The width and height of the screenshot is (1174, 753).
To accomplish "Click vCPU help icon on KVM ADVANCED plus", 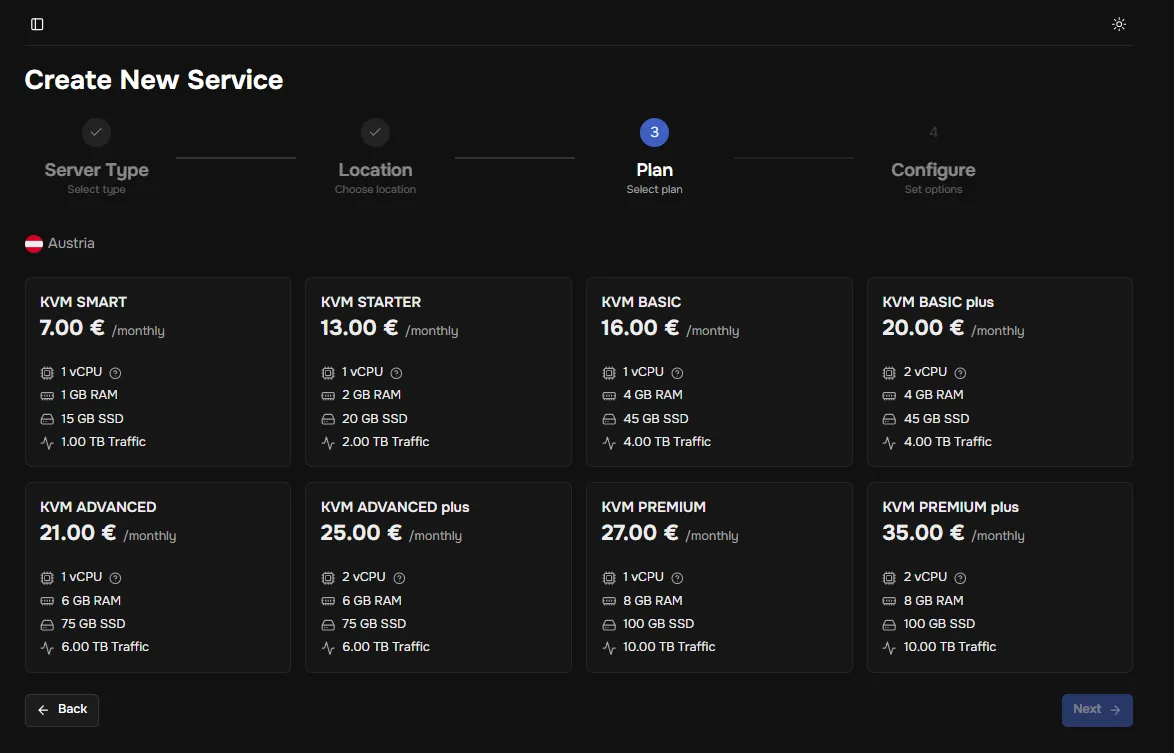I will (399, 578).
